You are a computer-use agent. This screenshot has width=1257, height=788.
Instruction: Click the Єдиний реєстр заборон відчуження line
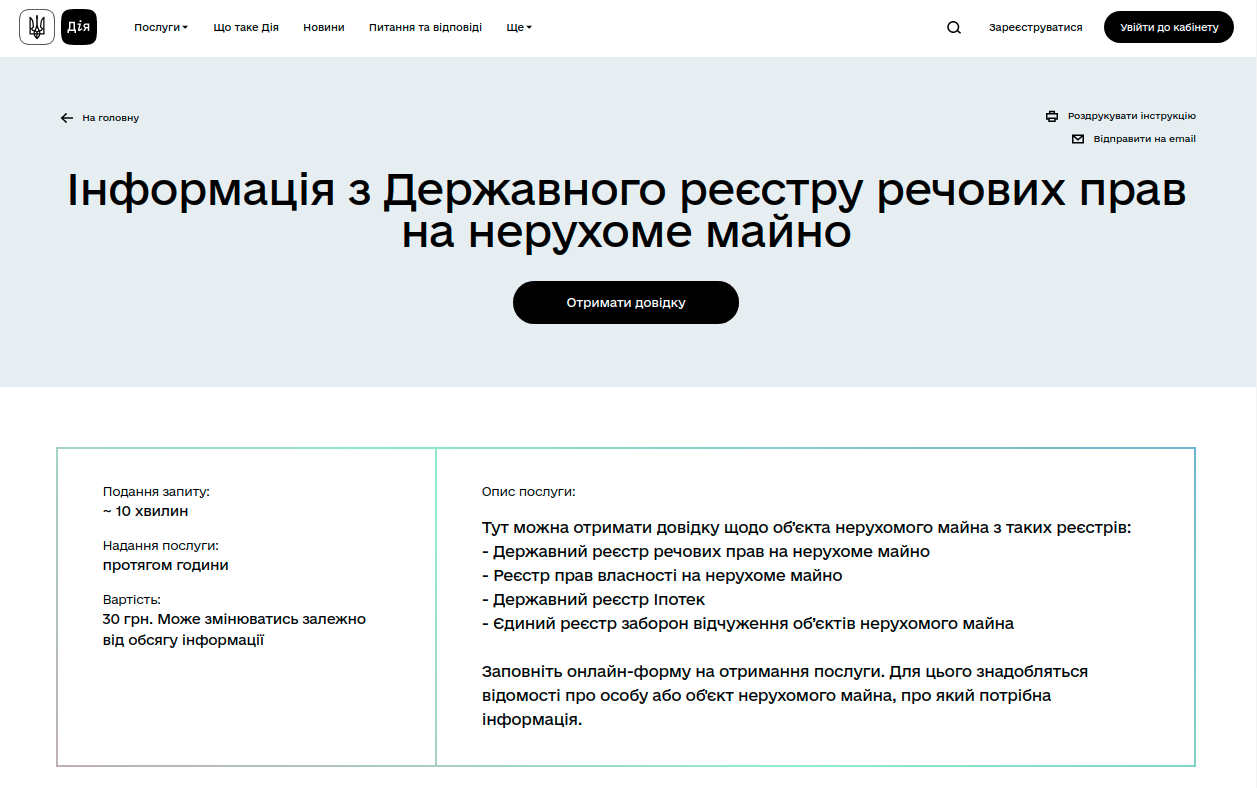tap(748, 624)
